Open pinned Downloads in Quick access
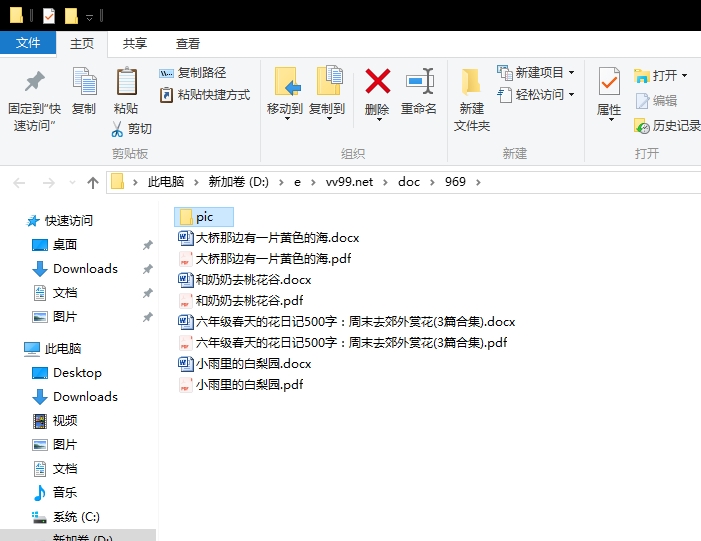The image size is (701, 541). pyautogui.click(x=75, y=269)
